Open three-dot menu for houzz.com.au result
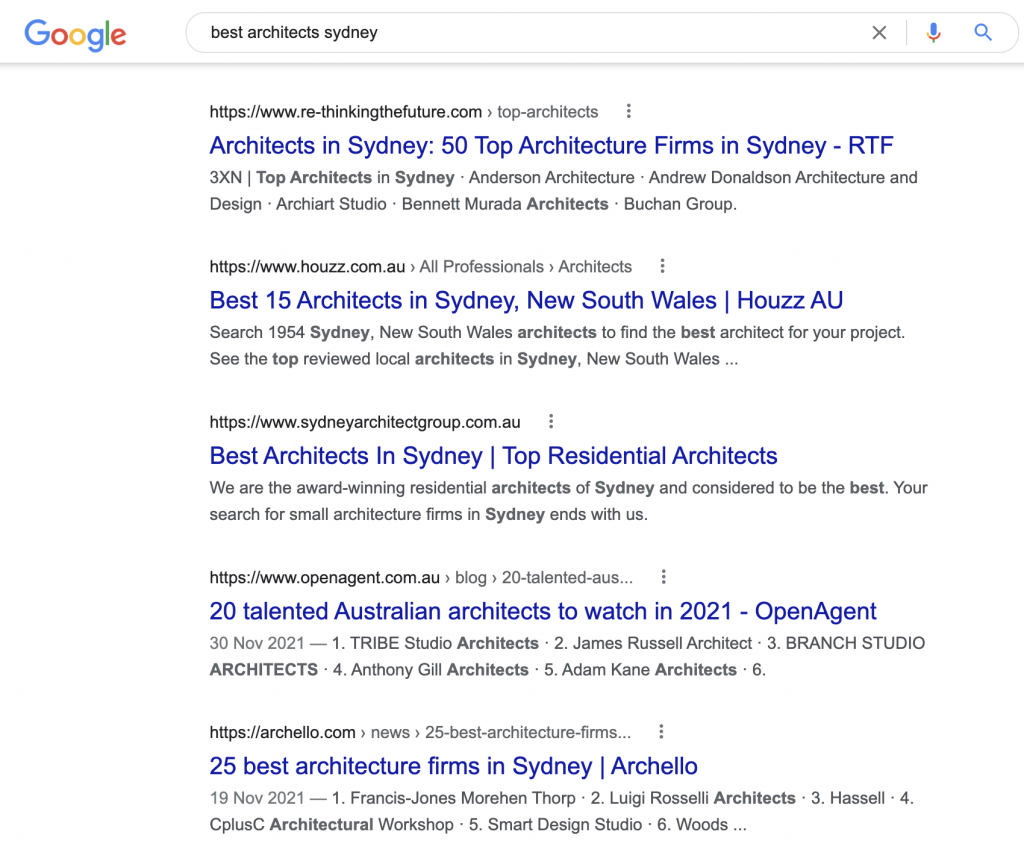This screenshot has width=1024, height=864. coord(662,266)
